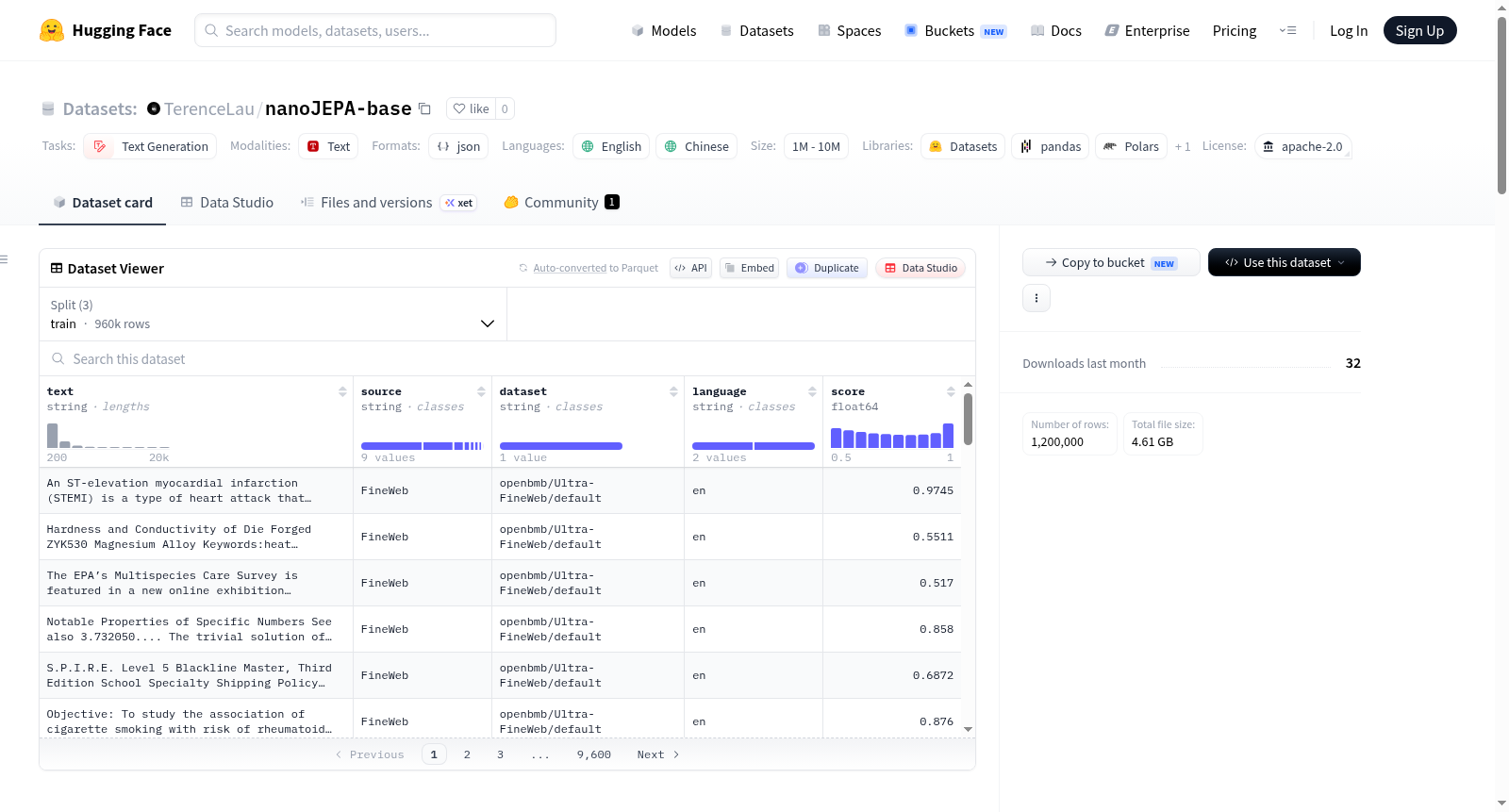This screenshot has width=1509, height=812.
Task: Click the Copy to bucket button
Action: click(1111, 262)
